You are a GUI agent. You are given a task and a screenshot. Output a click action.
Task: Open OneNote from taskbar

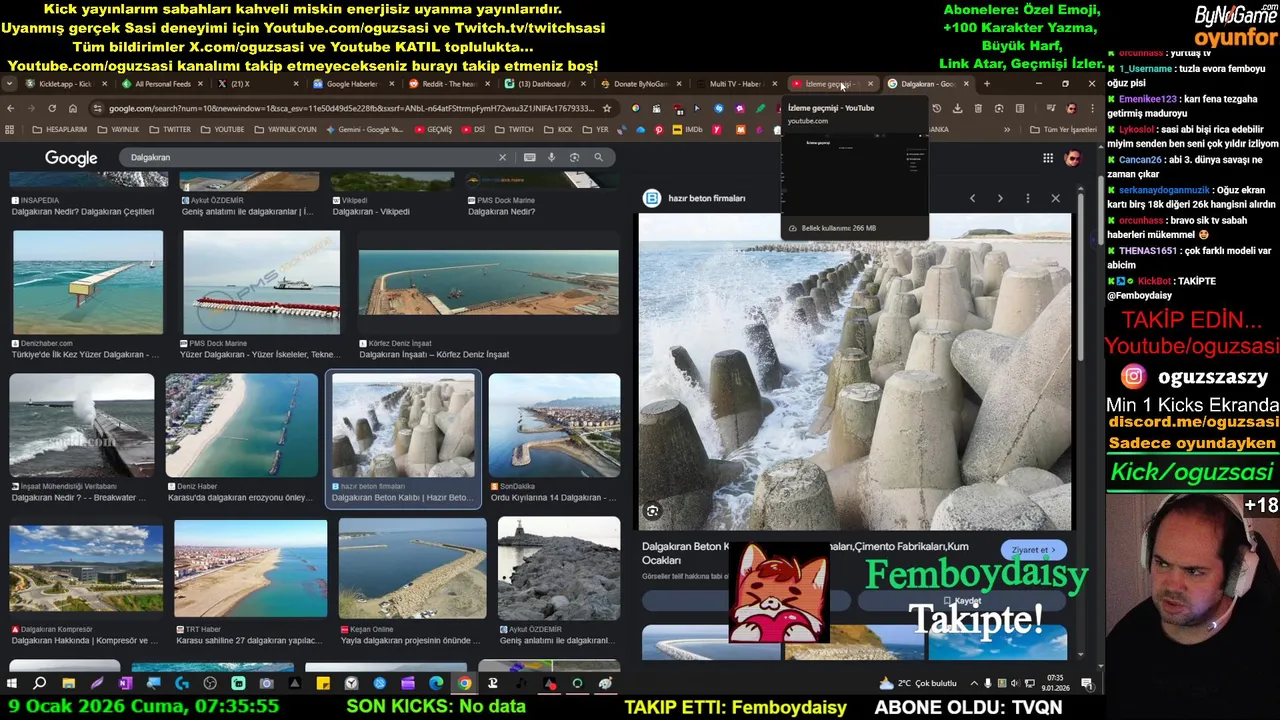pos(125,683)
